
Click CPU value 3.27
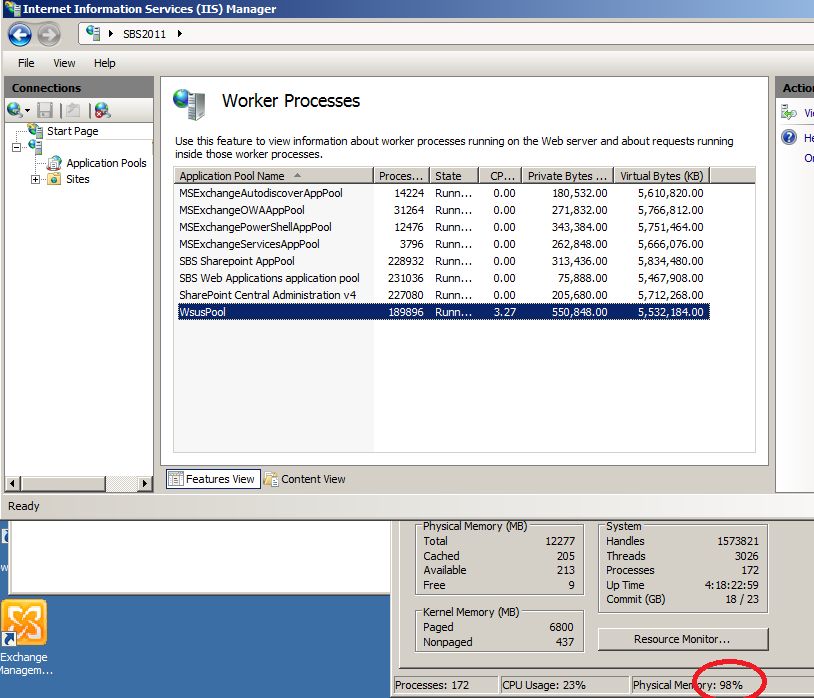pyautogui.click(x=504, y=312)
